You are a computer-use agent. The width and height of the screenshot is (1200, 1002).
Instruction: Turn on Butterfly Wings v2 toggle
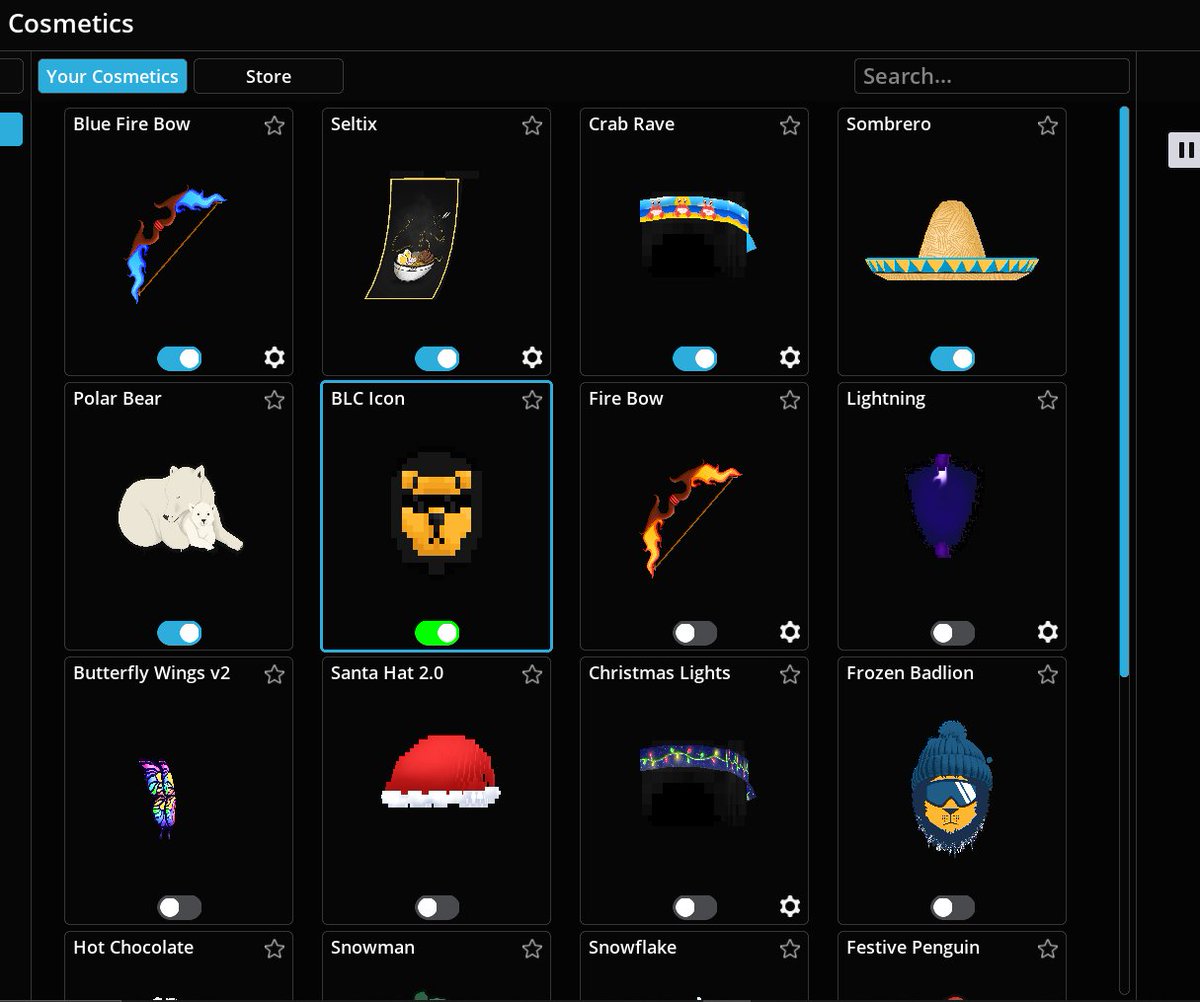click(180, 907)
